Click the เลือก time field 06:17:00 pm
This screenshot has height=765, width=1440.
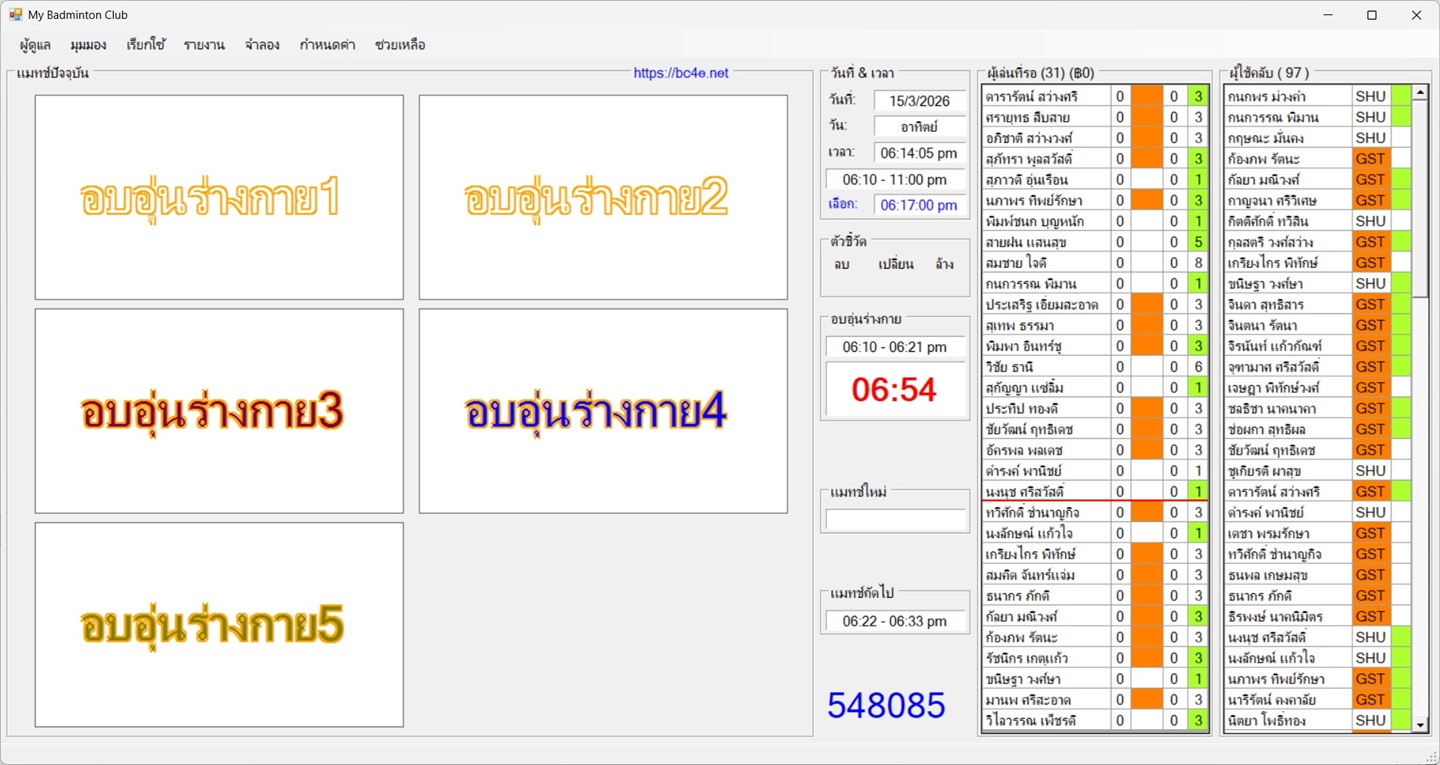tap(920, 205)
